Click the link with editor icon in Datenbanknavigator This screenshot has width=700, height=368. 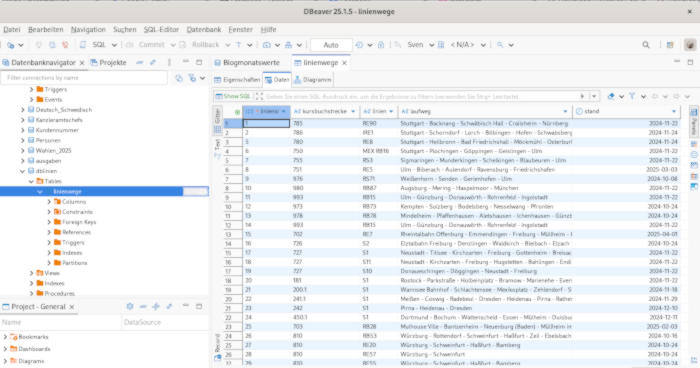pos(153,63)
